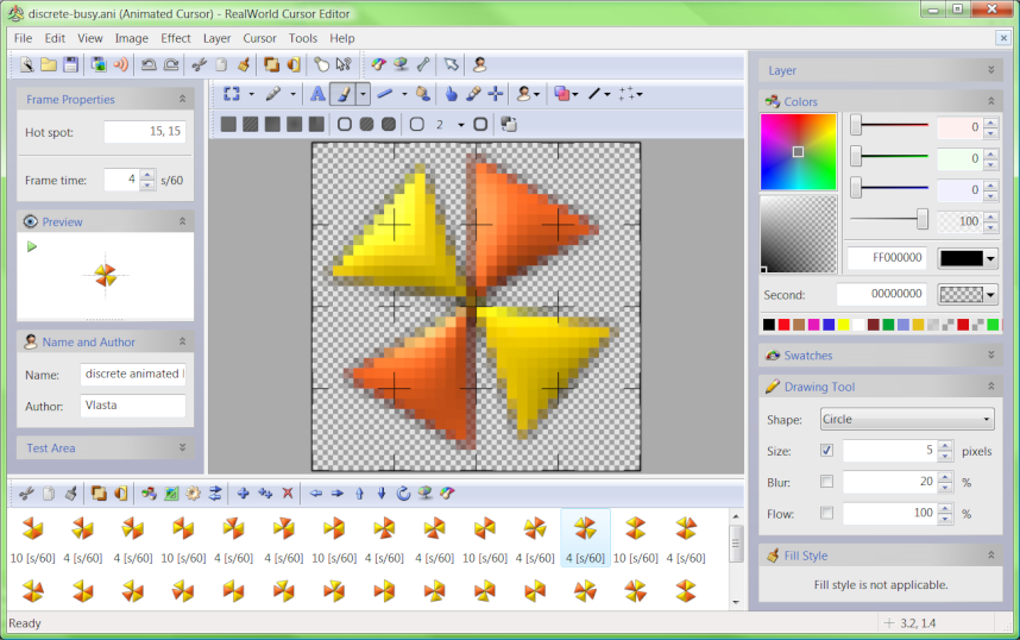Open the Cursor menu
The image size is (1020, 640).
[260, 38]
